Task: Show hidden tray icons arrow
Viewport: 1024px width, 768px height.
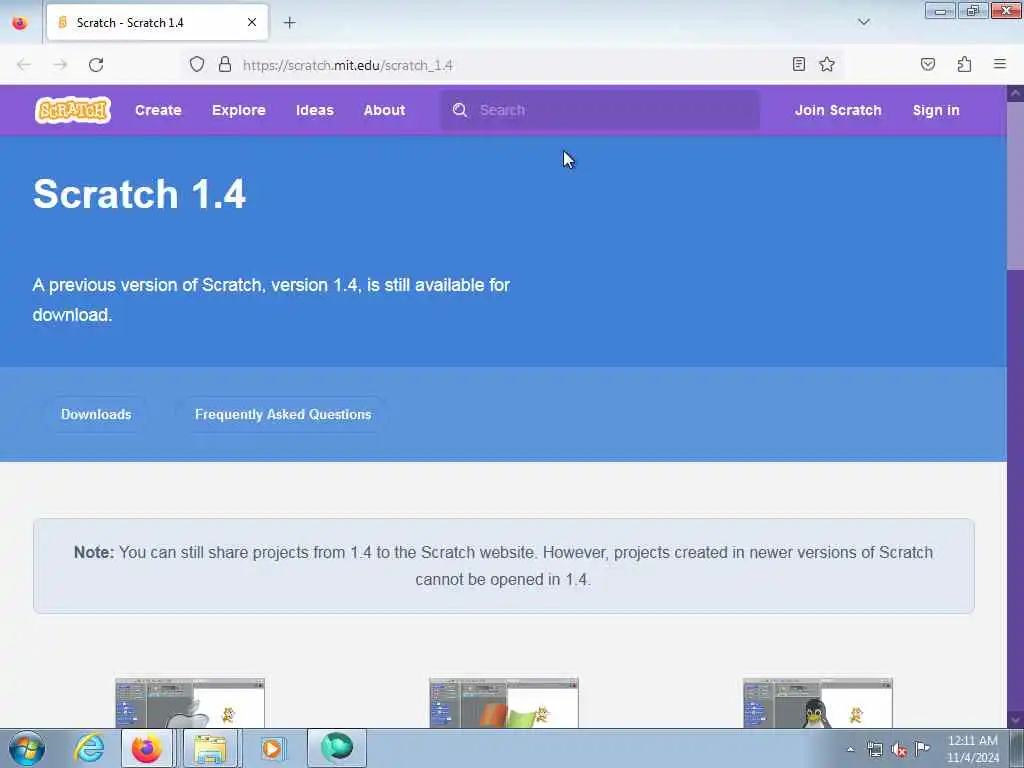Action: pyautogui.click(x=850, y=749)
